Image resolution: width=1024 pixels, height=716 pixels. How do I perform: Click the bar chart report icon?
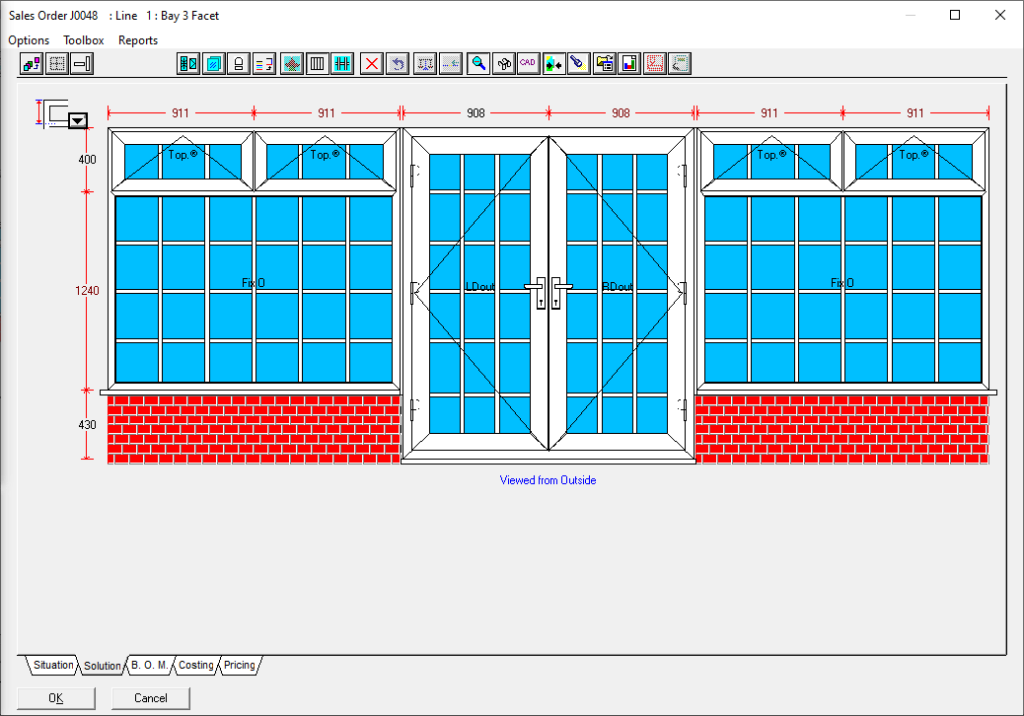[x=629, y=64]
